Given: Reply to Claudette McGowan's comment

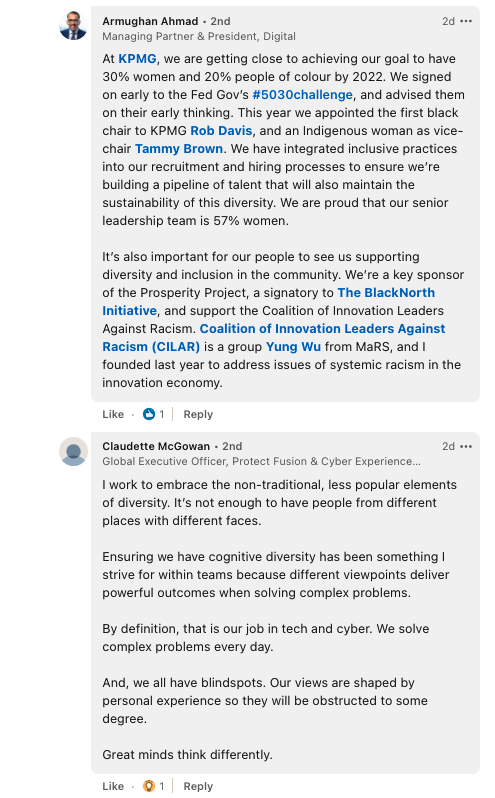Looking at the screenshot, I should point(198,786).
